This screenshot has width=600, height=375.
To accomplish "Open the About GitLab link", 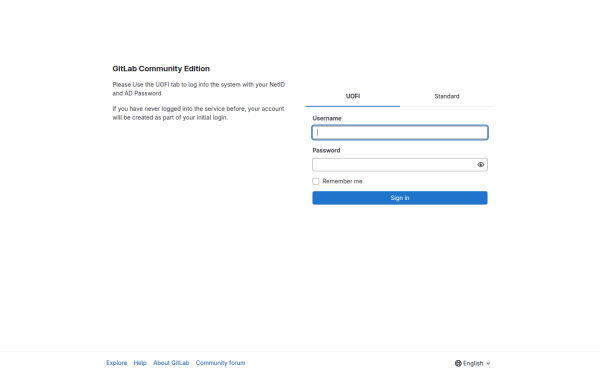I will (171, 363).
